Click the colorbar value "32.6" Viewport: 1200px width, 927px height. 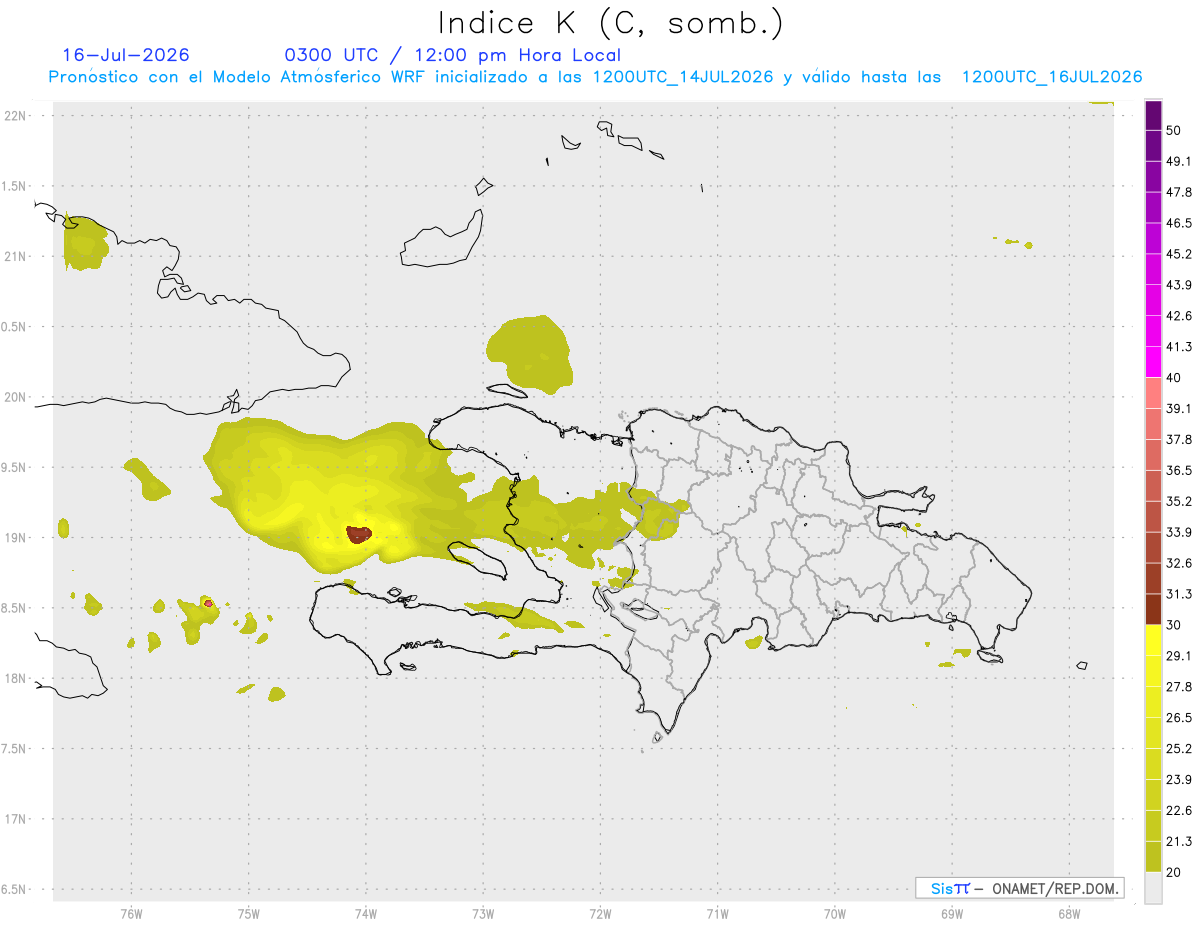(x=1179, y=563)
